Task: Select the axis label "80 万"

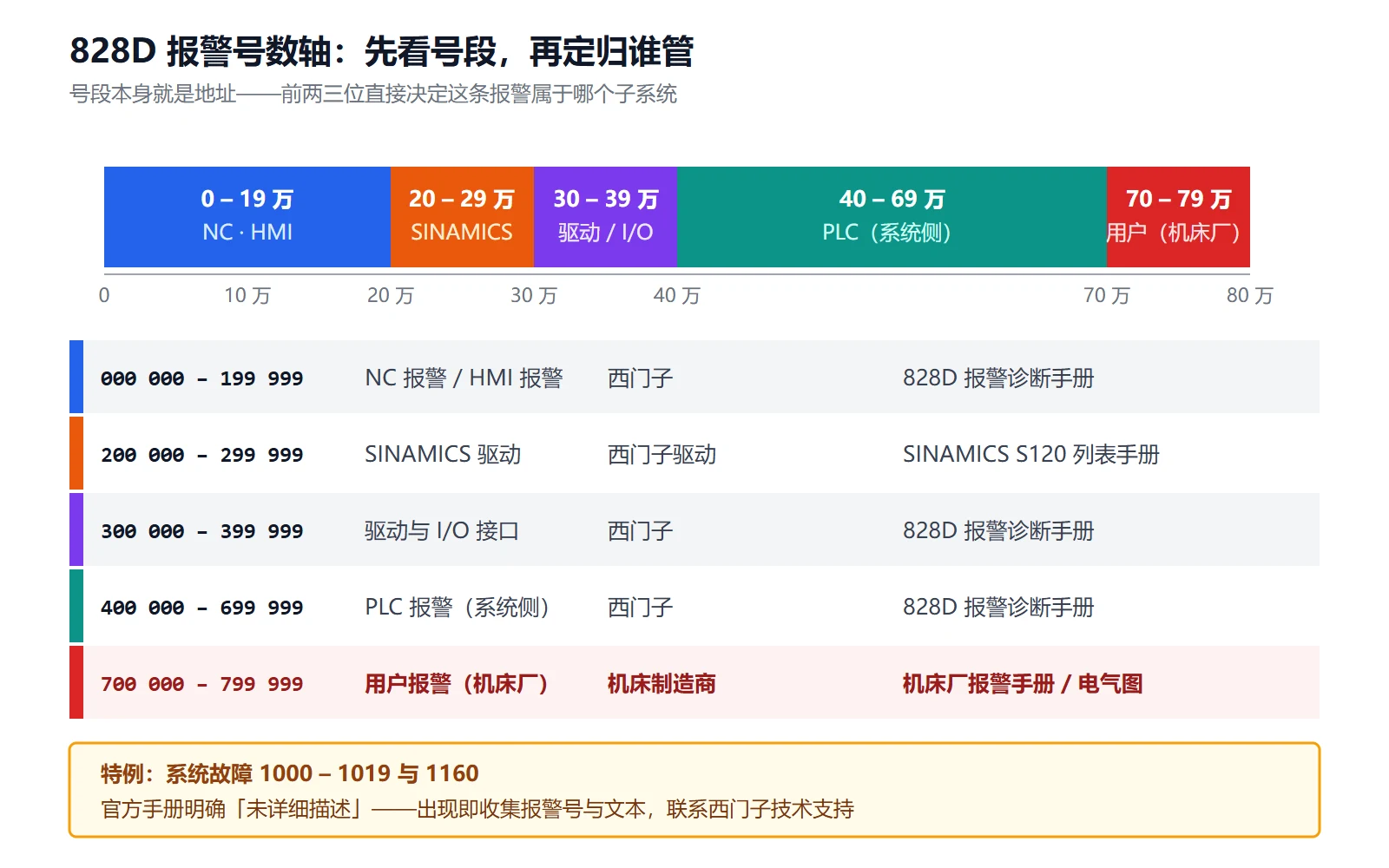Action: coord(1250,295)
